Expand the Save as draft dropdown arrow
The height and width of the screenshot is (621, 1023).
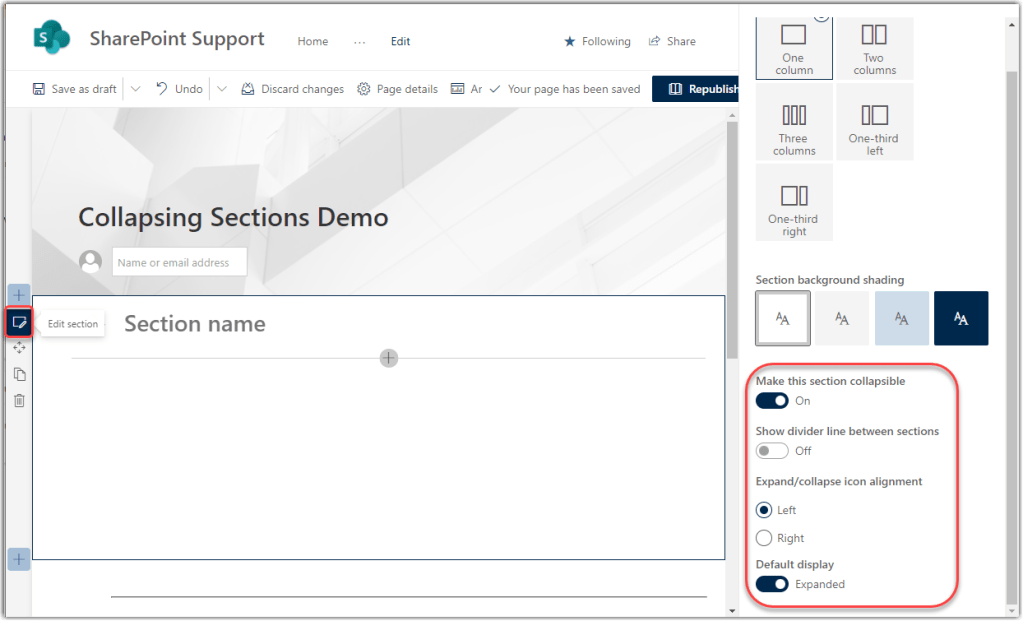tap(136, 89)
